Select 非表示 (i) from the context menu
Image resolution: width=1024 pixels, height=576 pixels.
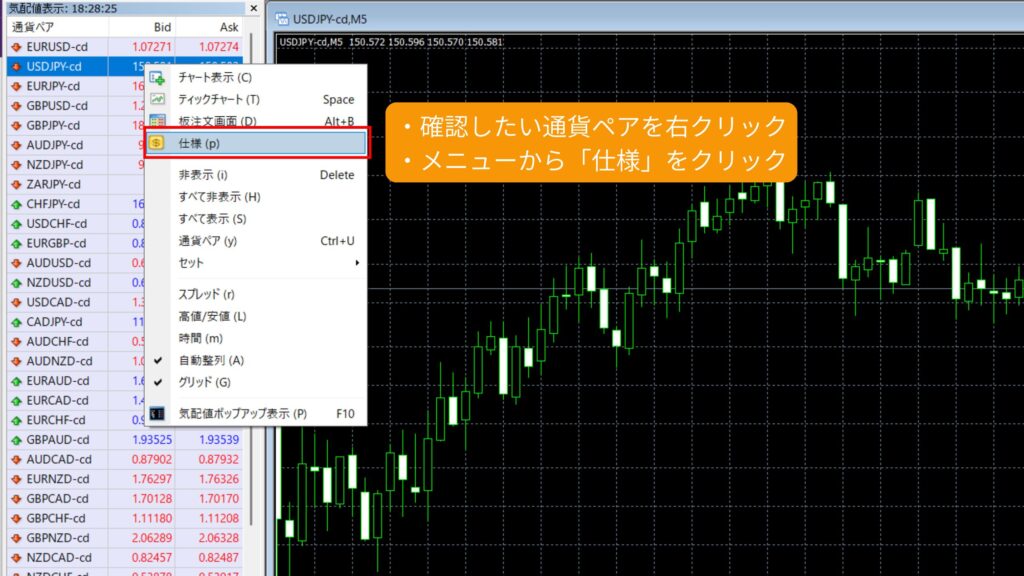click(x=203, y=175)
